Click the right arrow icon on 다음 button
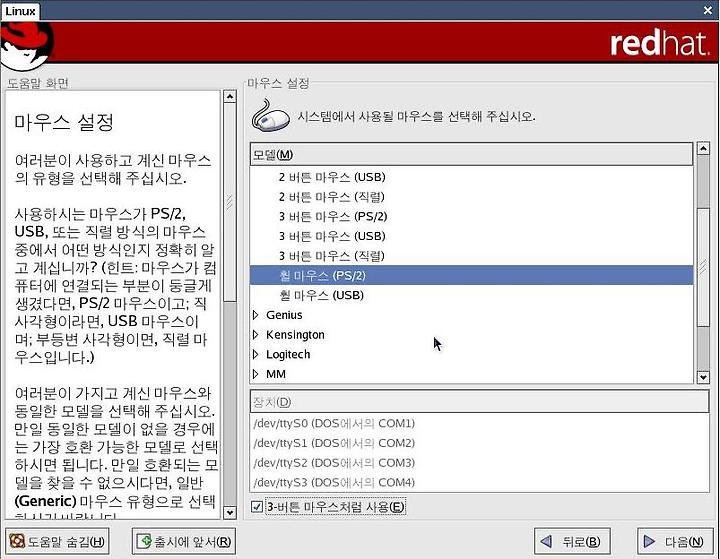Viewport: 720px width, 559px height. coord(649,542)
